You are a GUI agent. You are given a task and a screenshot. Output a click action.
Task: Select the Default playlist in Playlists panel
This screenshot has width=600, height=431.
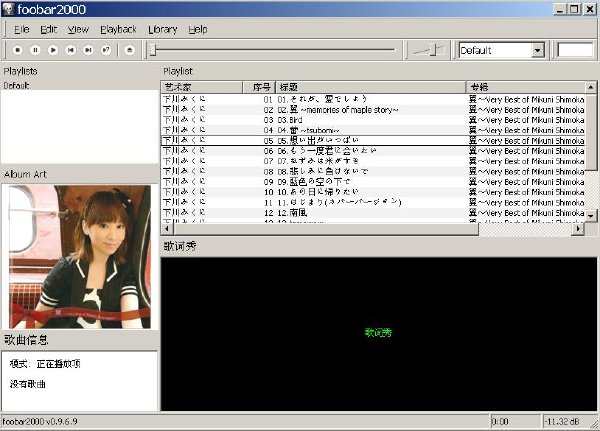coord(16,85)
